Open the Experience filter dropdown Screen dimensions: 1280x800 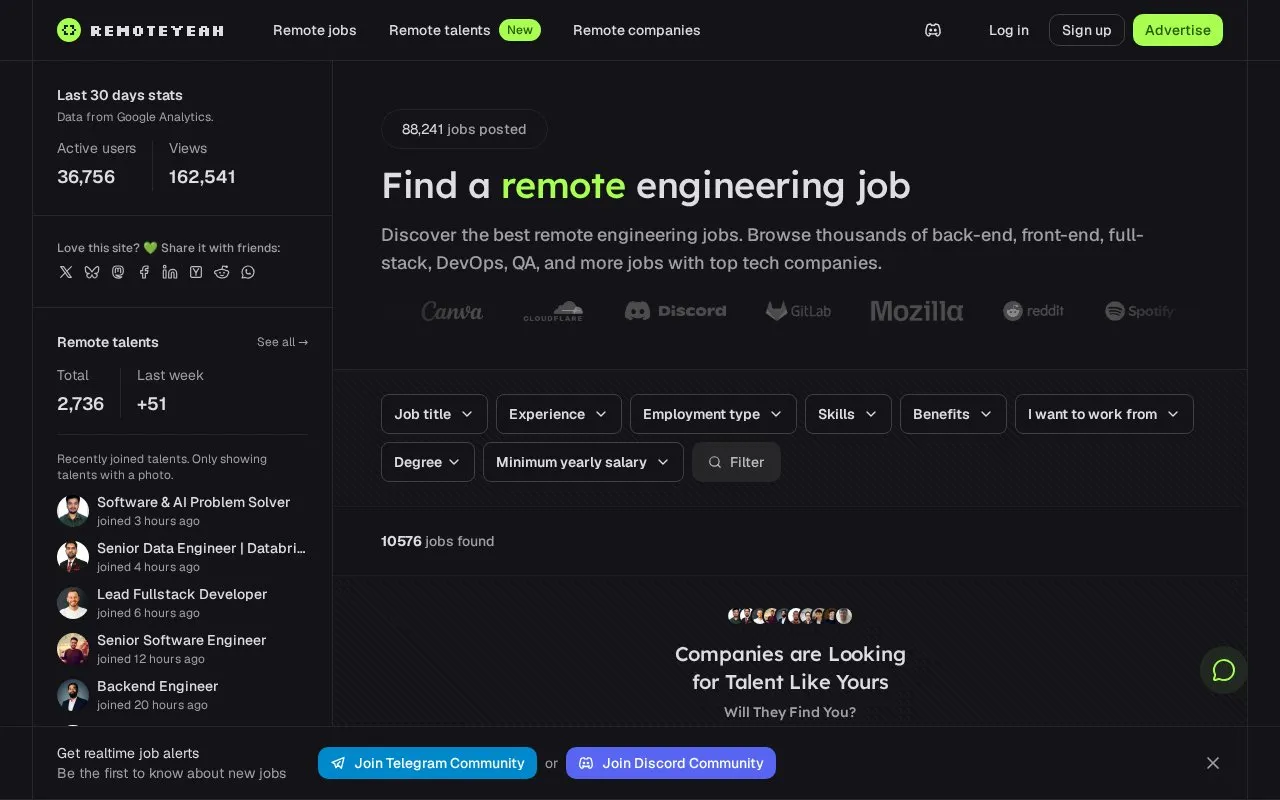(559, 414)
